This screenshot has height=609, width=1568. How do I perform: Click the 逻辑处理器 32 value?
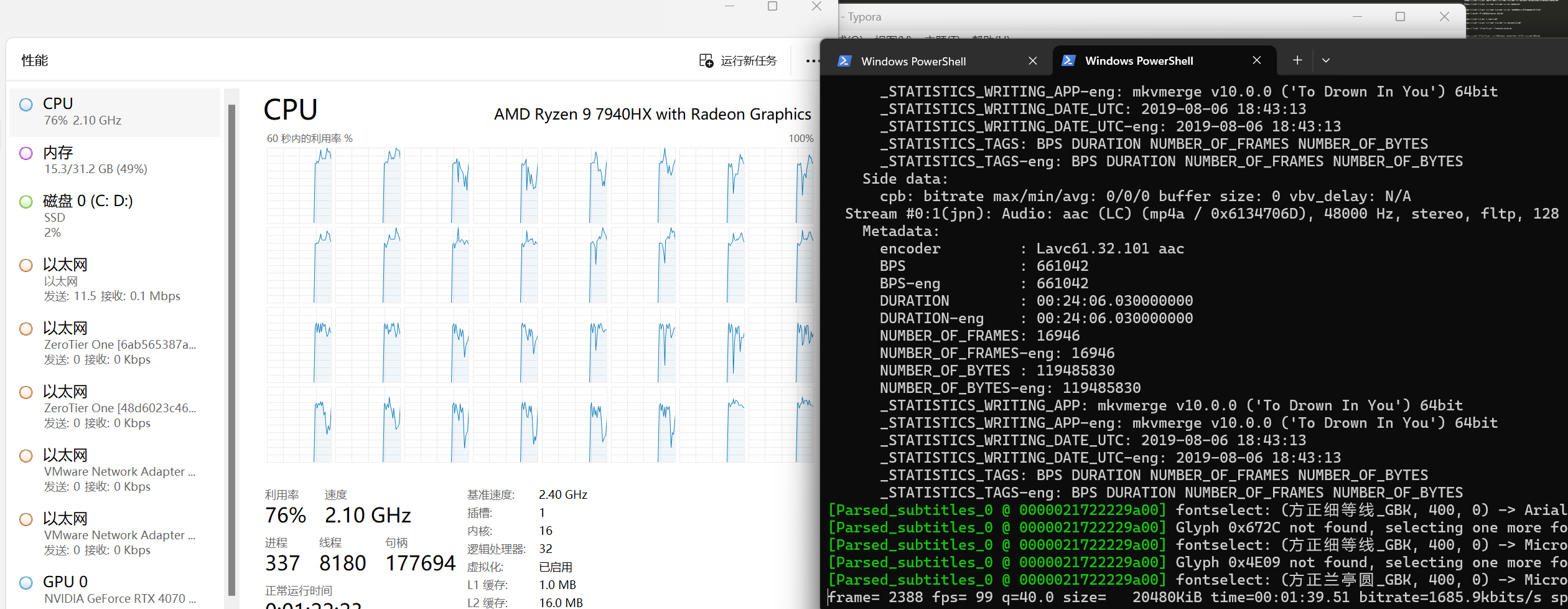pos(546,549)
